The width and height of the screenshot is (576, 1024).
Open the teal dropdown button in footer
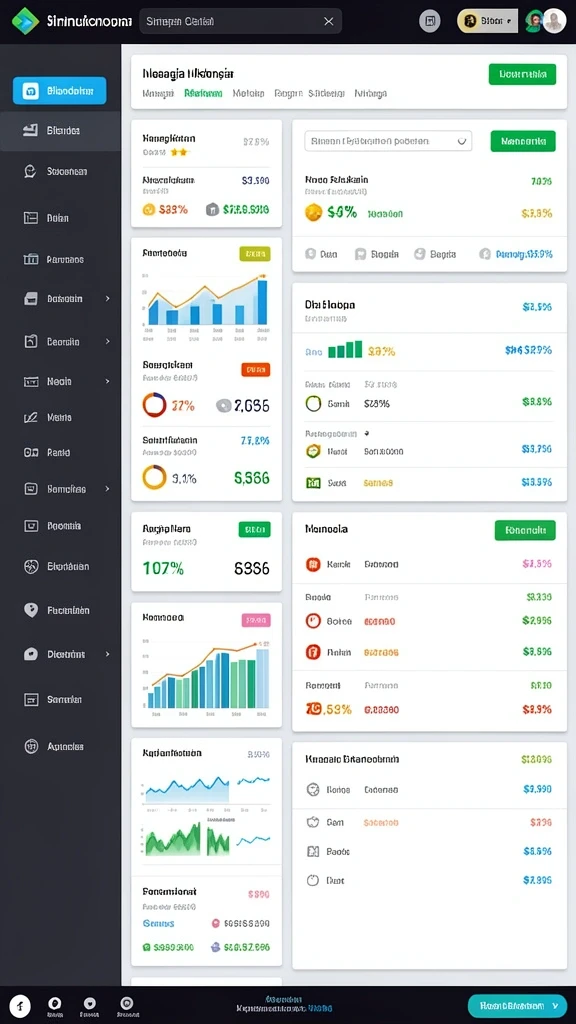pos(517,1006)
